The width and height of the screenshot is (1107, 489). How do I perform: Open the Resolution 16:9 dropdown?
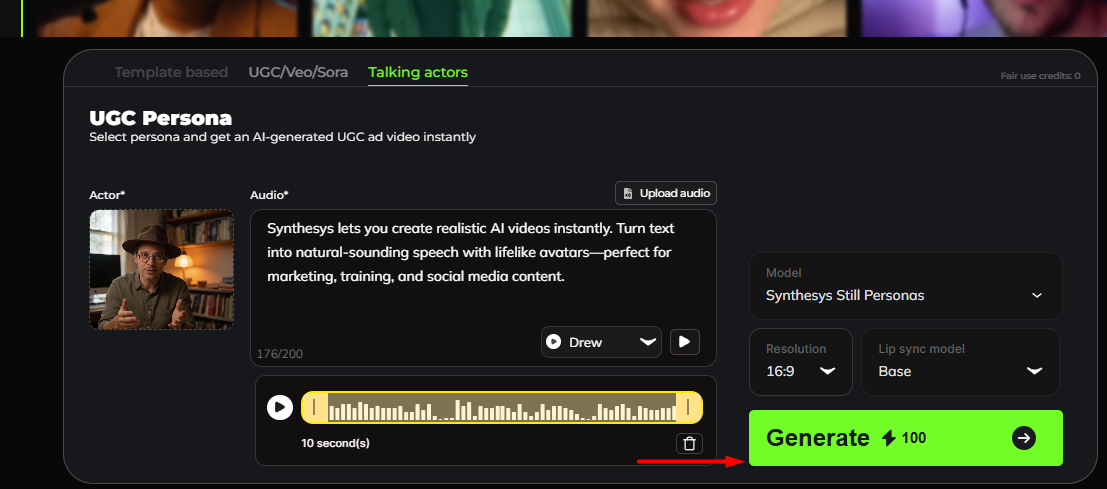tap(801, 361)
